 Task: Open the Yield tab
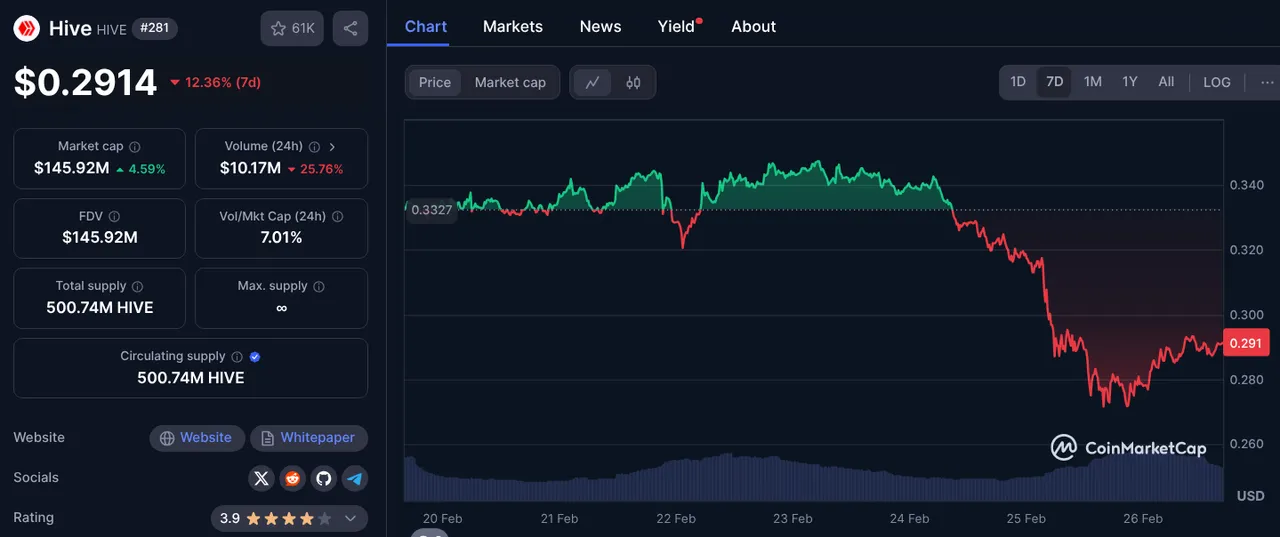coord(677,26)
